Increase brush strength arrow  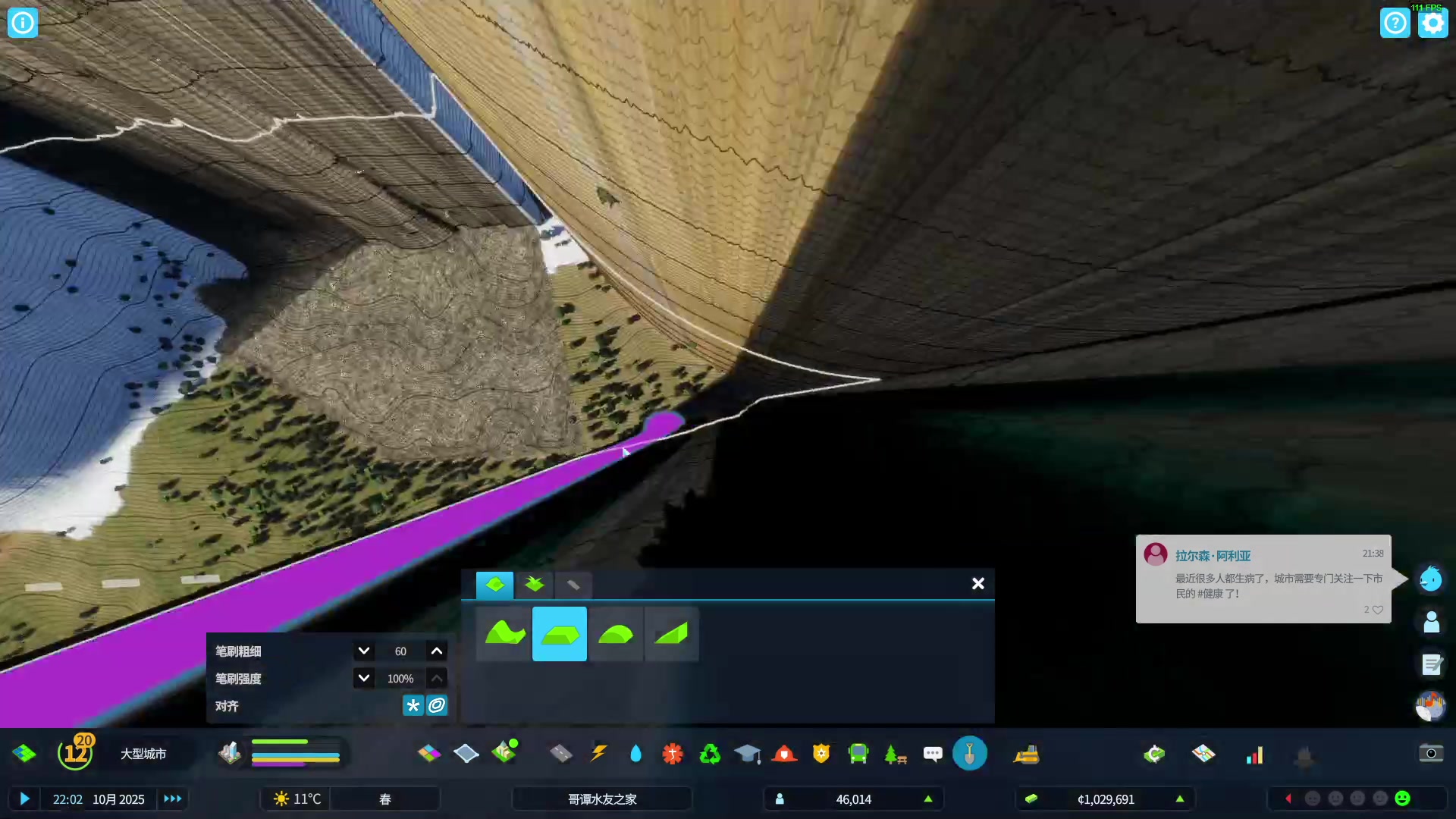pos(437,678)
